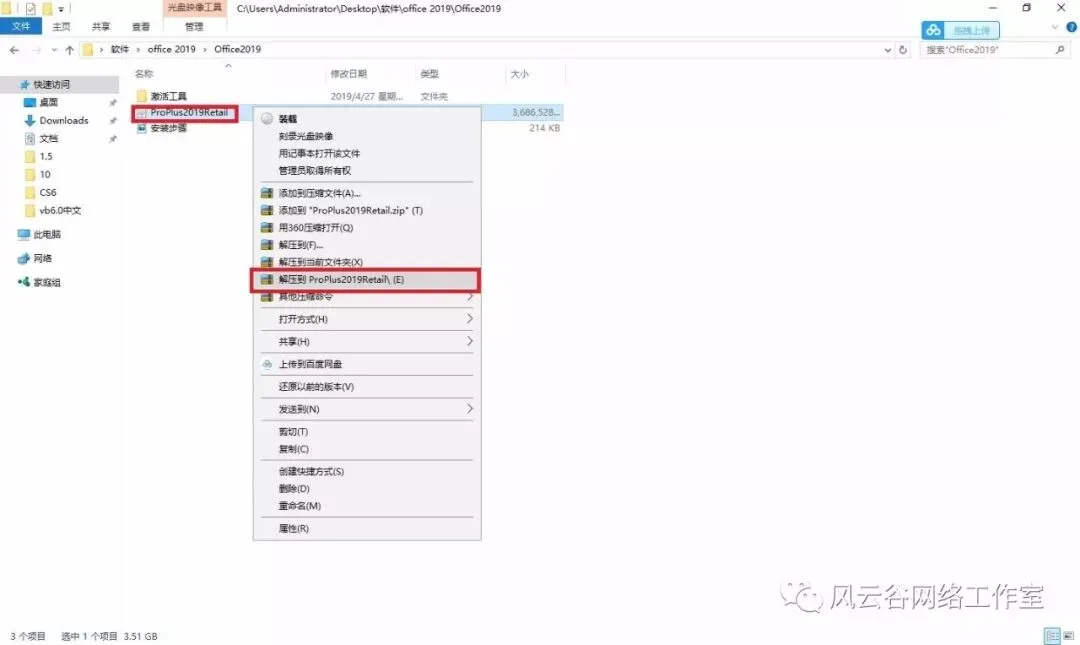
Task: Open Downloads in quick access
Action: click(63, 121)
